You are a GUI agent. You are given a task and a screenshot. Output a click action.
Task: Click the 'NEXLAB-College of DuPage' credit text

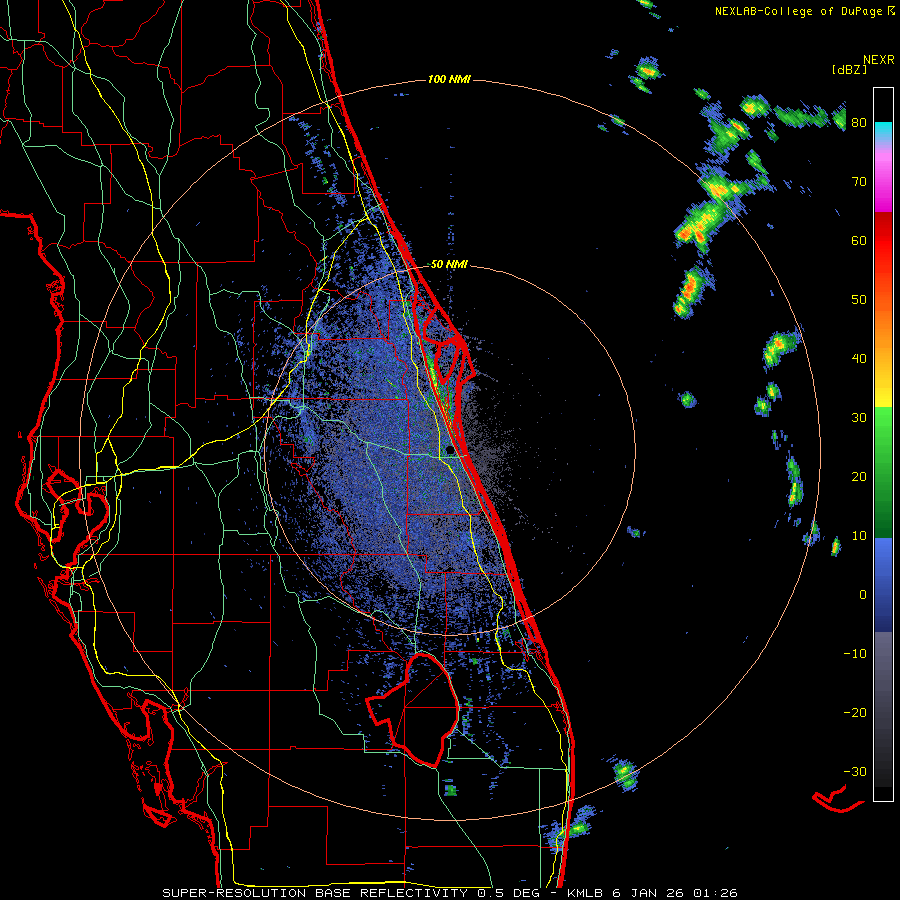click(798, 11)
